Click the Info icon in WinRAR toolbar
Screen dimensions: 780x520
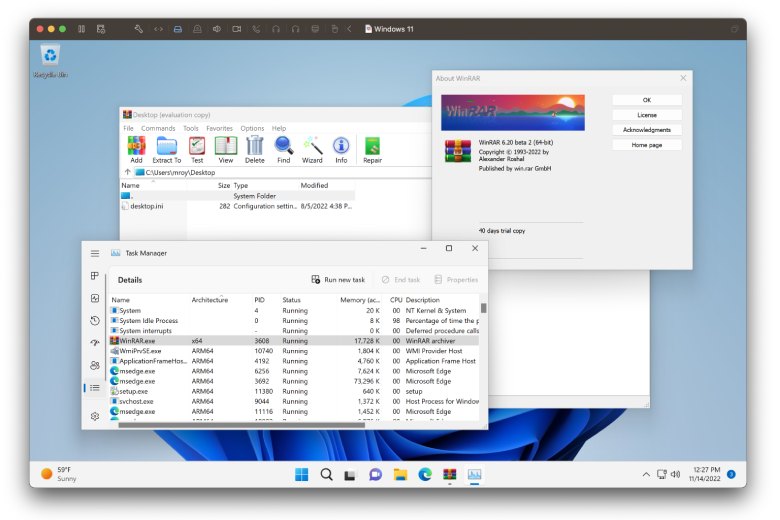341,150
